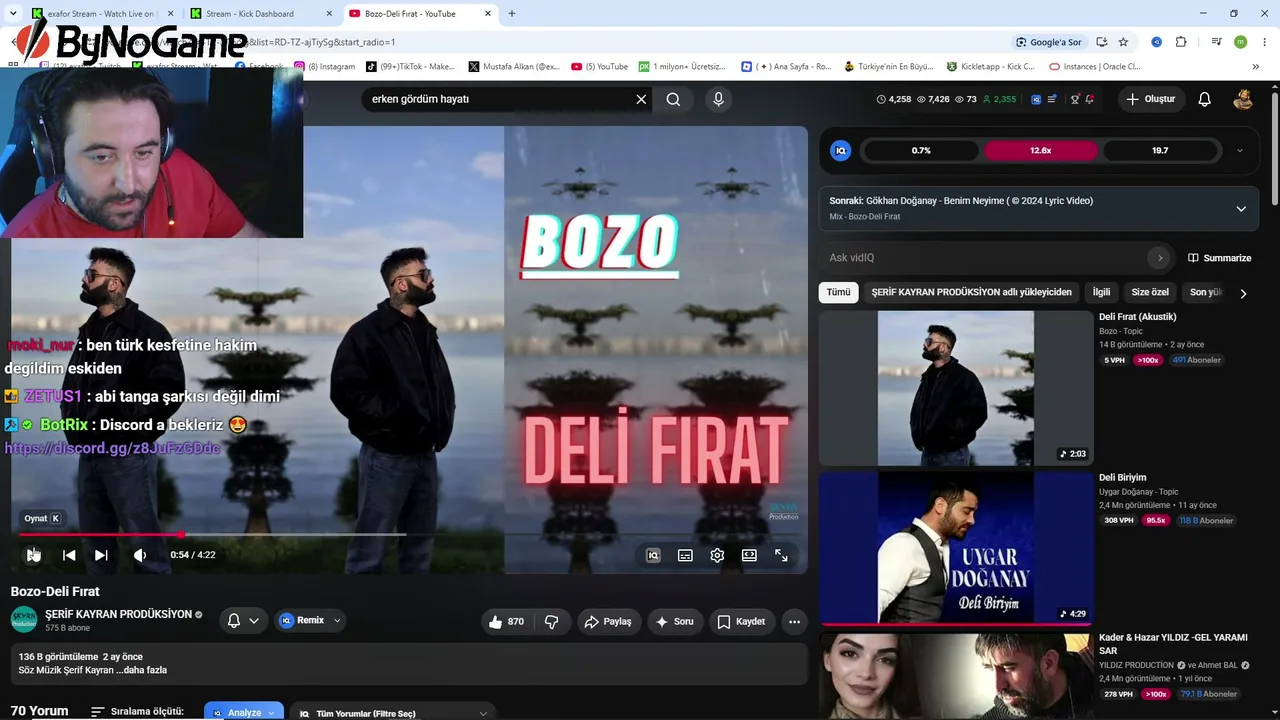Clear the search text with the X icon
1280x720 pixels.
click(x=641, y=99)
